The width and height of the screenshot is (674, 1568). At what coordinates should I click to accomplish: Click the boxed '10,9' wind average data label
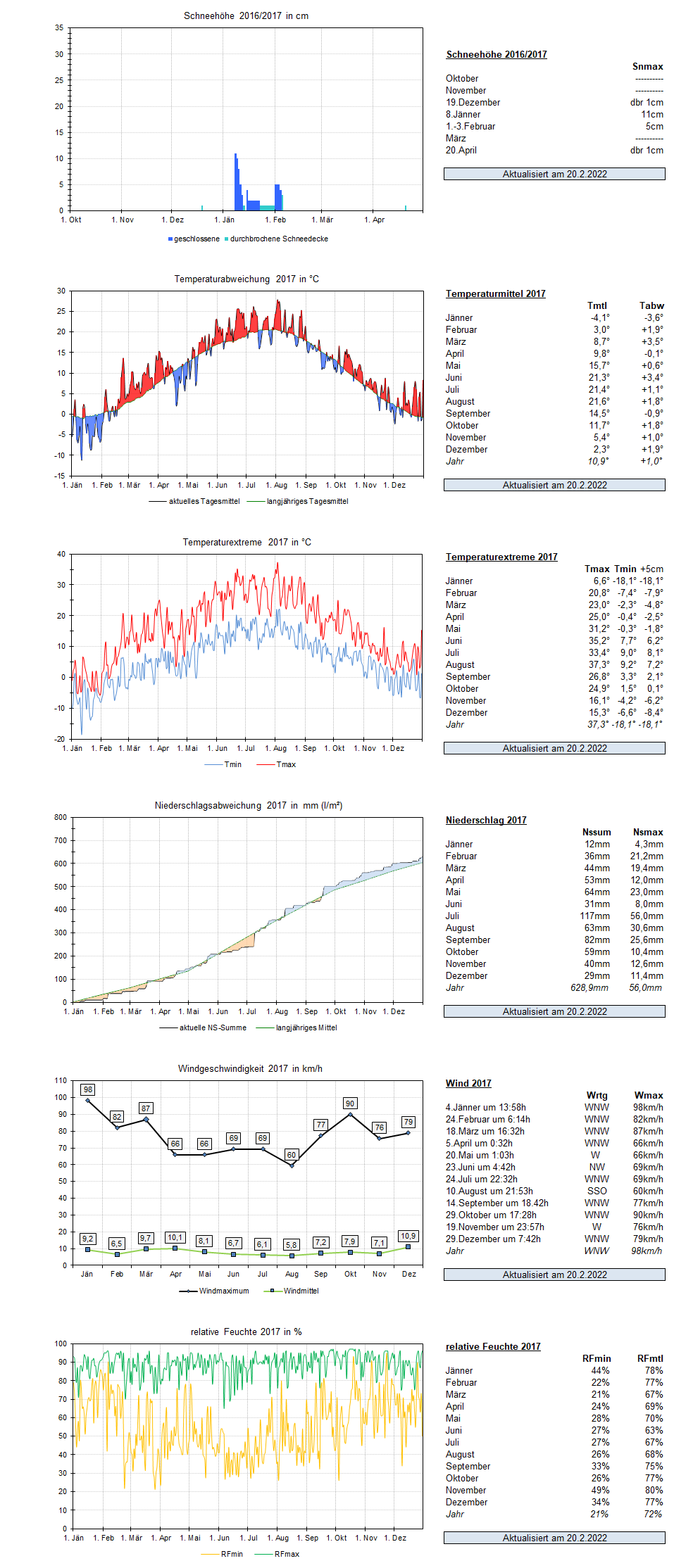408,1236
